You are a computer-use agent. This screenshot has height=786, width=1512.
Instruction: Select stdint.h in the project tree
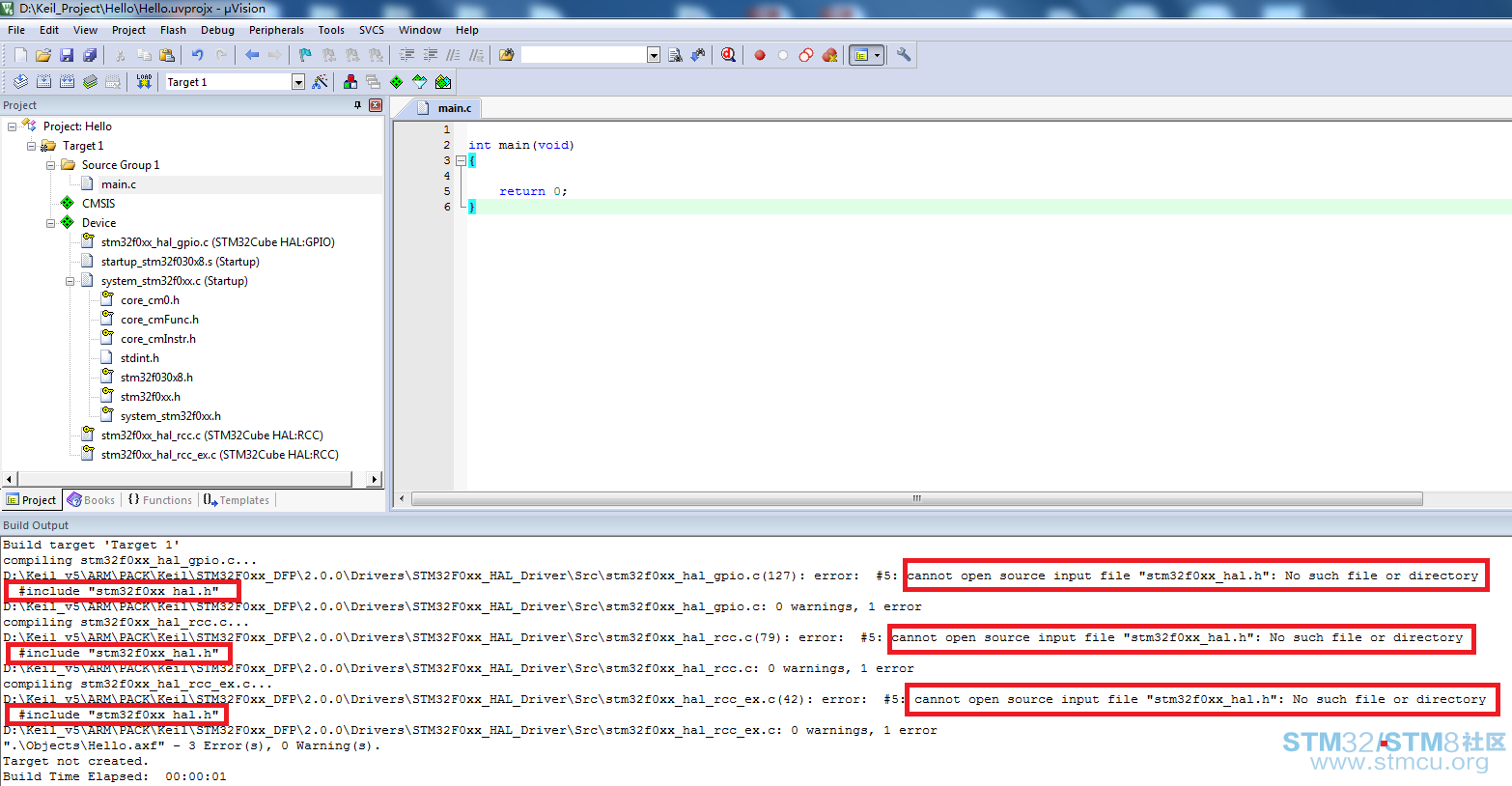[140, 358]
